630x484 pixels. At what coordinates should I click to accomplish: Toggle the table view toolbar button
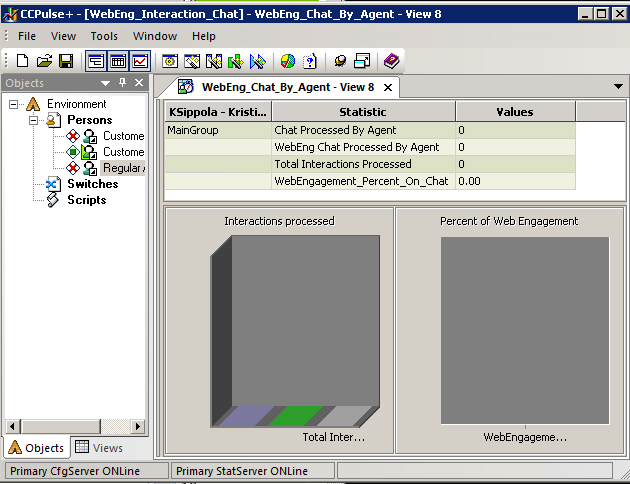point(118,62)
